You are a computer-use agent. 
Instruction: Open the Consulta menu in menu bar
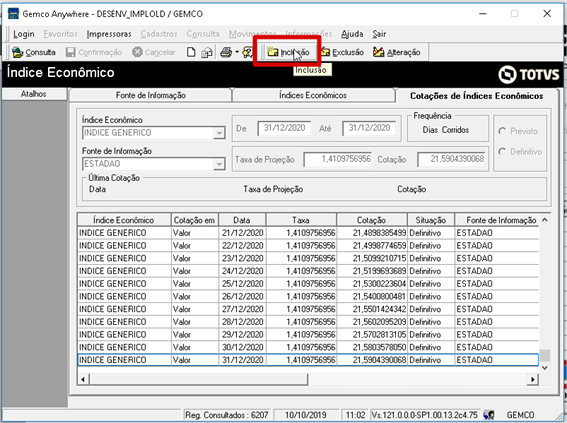pyautogui.click(x=203, y=34)
